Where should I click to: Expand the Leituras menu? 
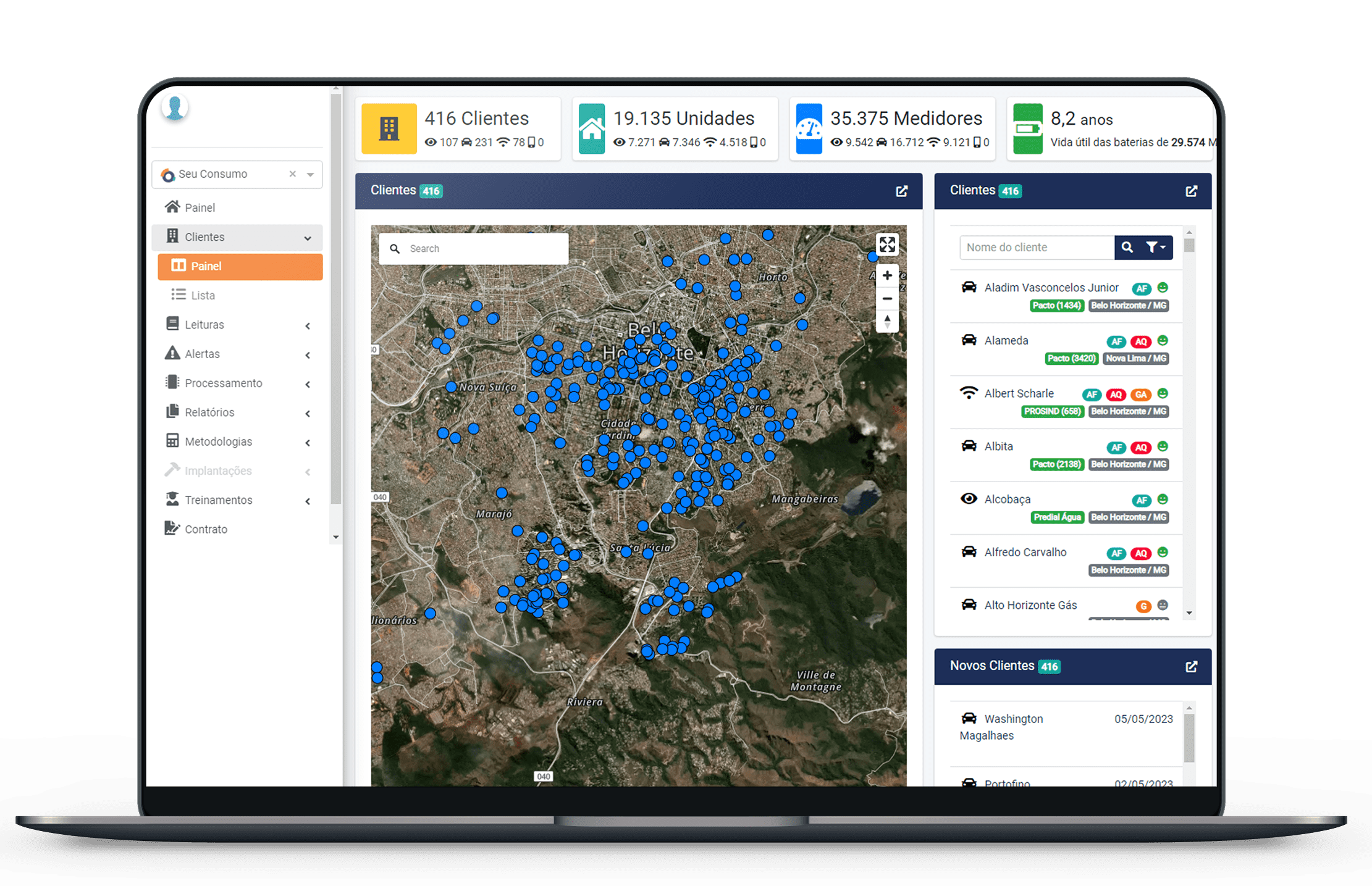(238, 325)
